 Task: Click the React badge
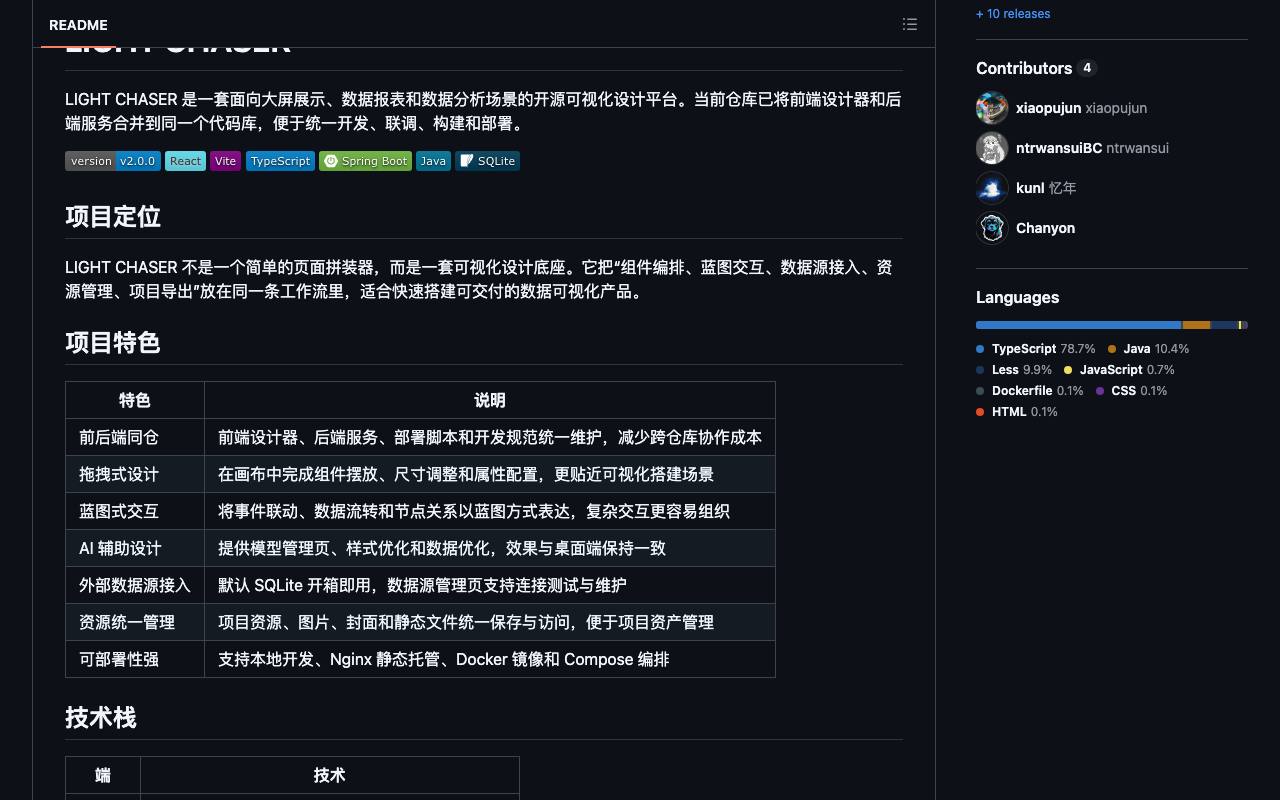pos(185,161)
